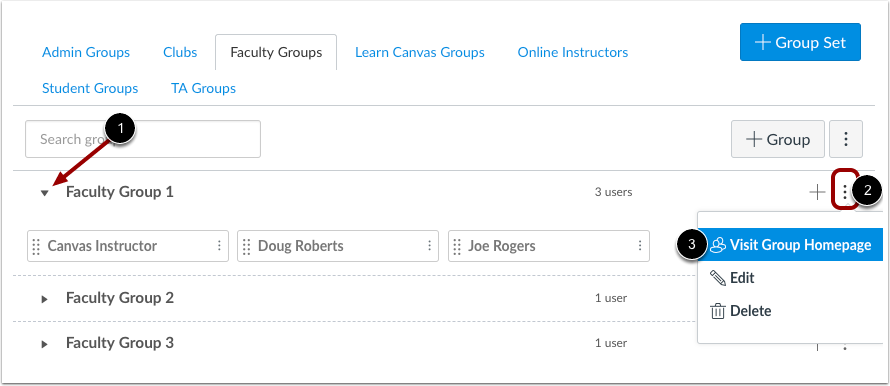Click the plus icon for Faculty Group 1
Image resolution: width=890 pixels, height=386 pixels.
817,193
